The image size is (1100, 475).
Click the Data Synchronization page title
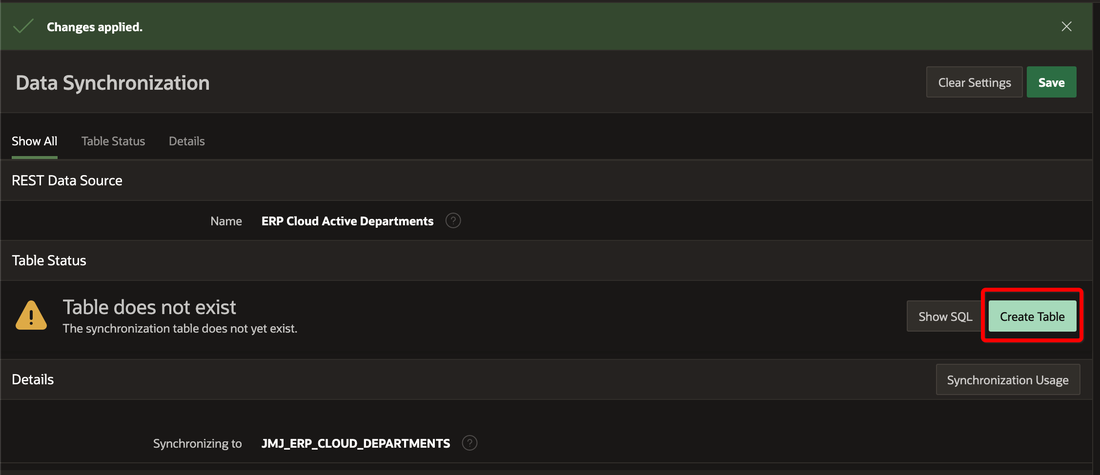coord(112,82)
